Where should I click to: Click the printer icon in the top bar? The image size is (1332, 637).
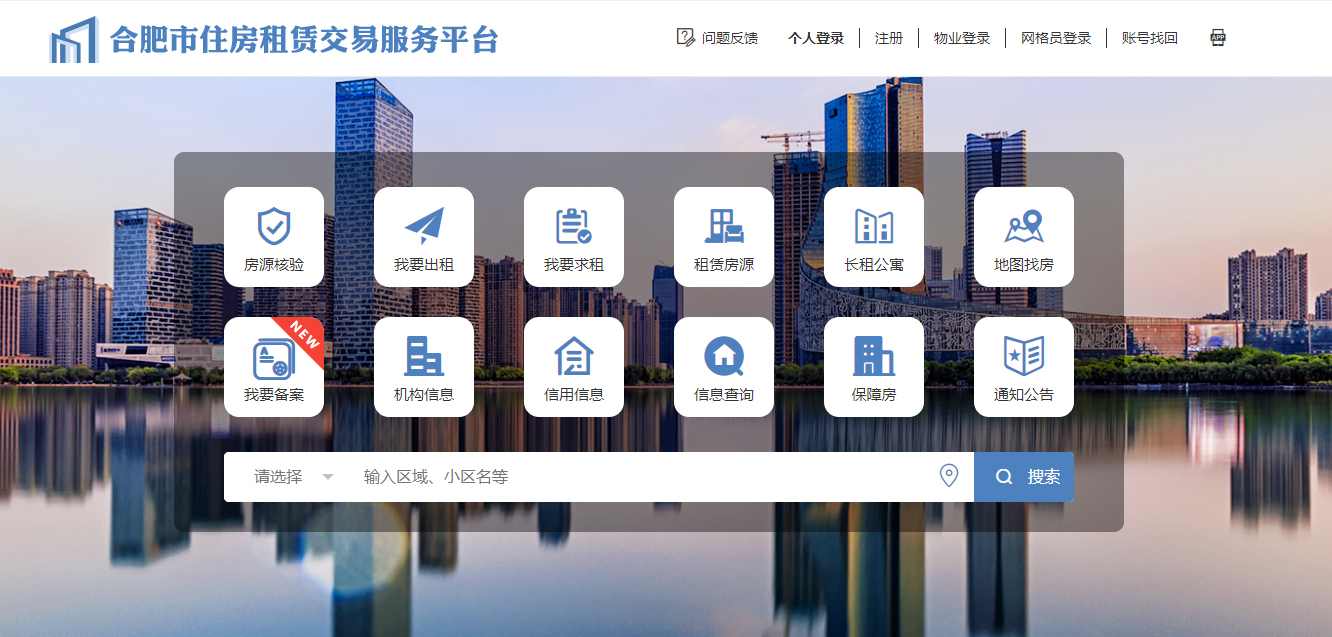click(1217, 37)
